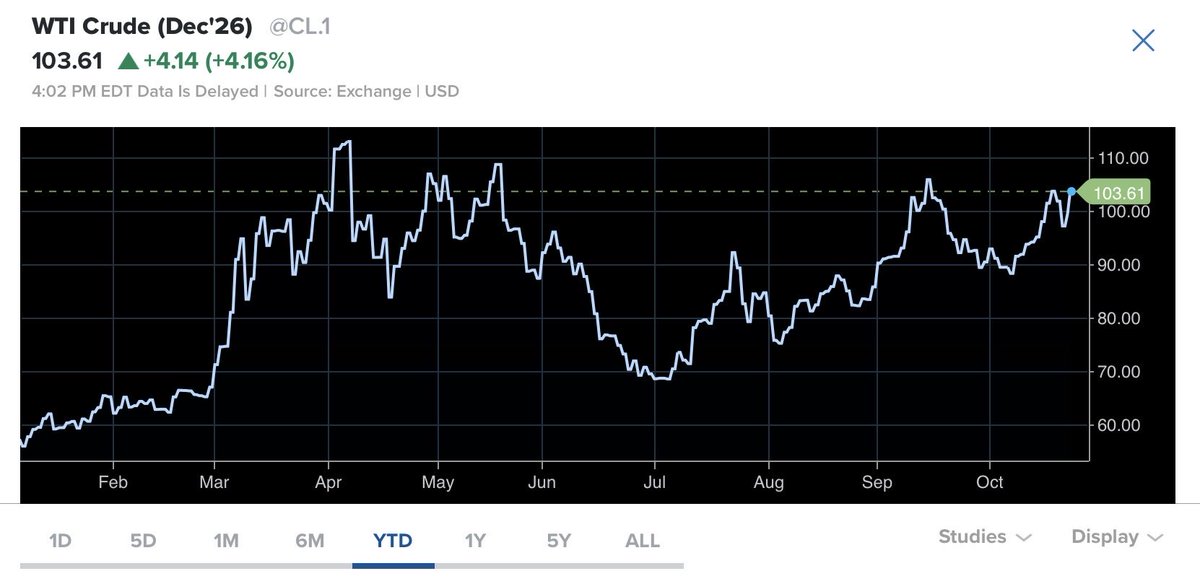Click the Mar label on time axis
The height and width of the screenshot is (584, 1200).
click(215, 481)
